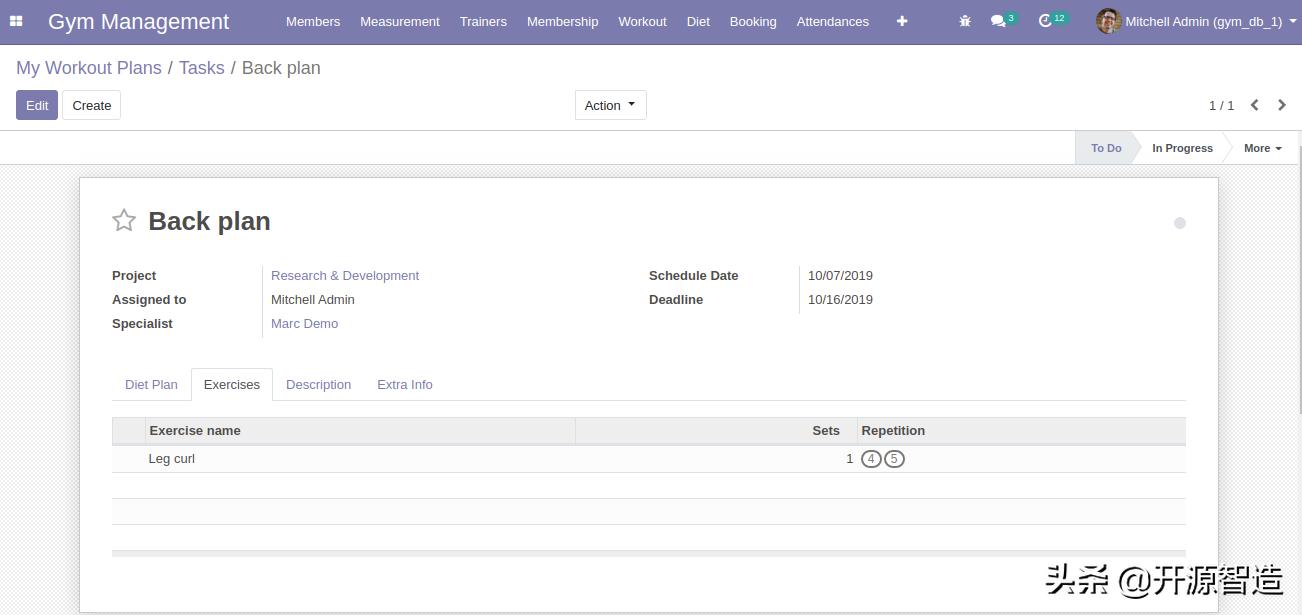Go to the next record arrow
This screenshot has height=615, width=1302.
1282,105
